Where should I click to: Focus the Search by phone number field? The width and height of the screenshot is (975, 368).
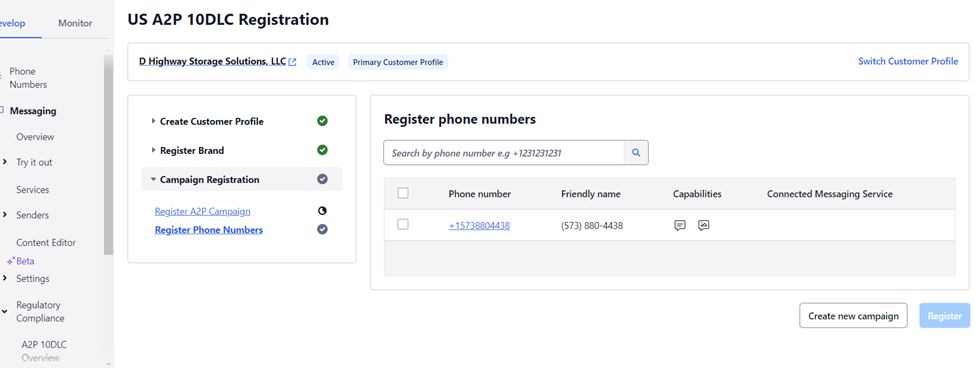pos(504,152)
